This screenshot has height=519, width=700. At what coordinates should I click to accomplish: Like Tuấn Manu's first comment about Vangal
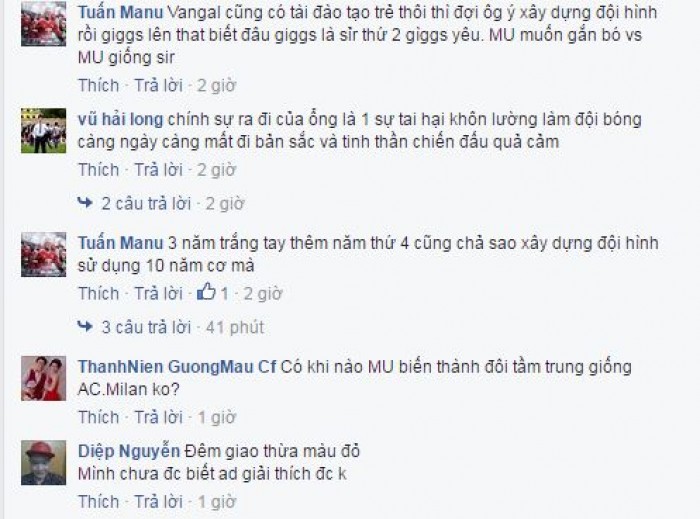pyautogui.click(x=99, y=85)
